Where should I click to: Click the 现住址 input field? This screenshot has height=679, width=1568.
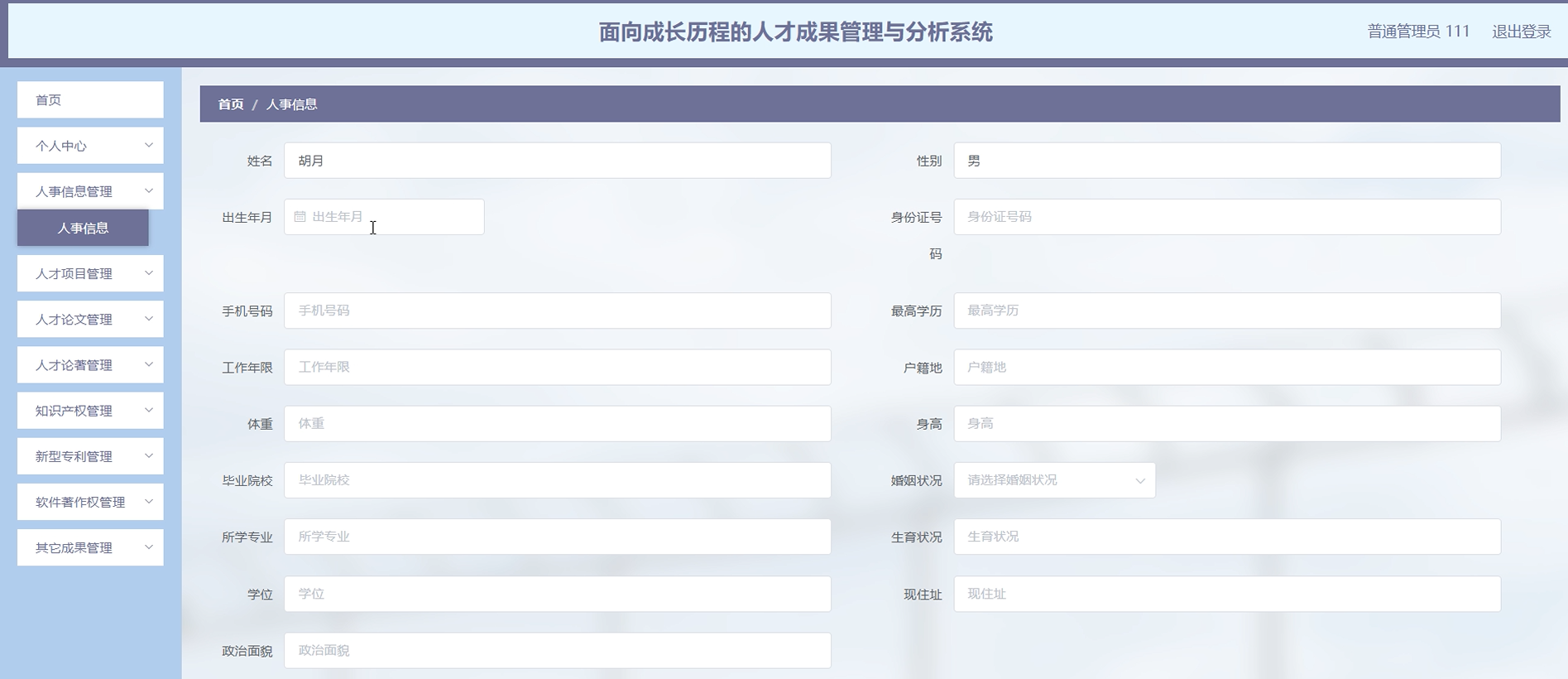(1227, 594)
